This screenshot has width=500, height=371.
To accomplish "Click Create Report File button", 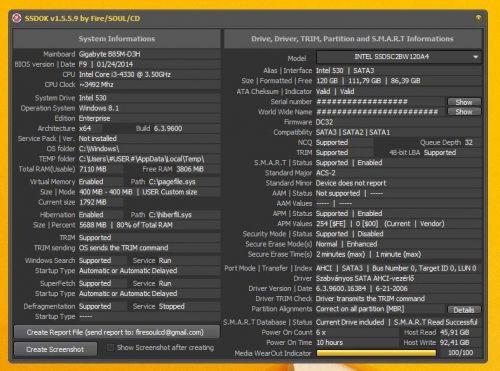I will click(117, 332).
